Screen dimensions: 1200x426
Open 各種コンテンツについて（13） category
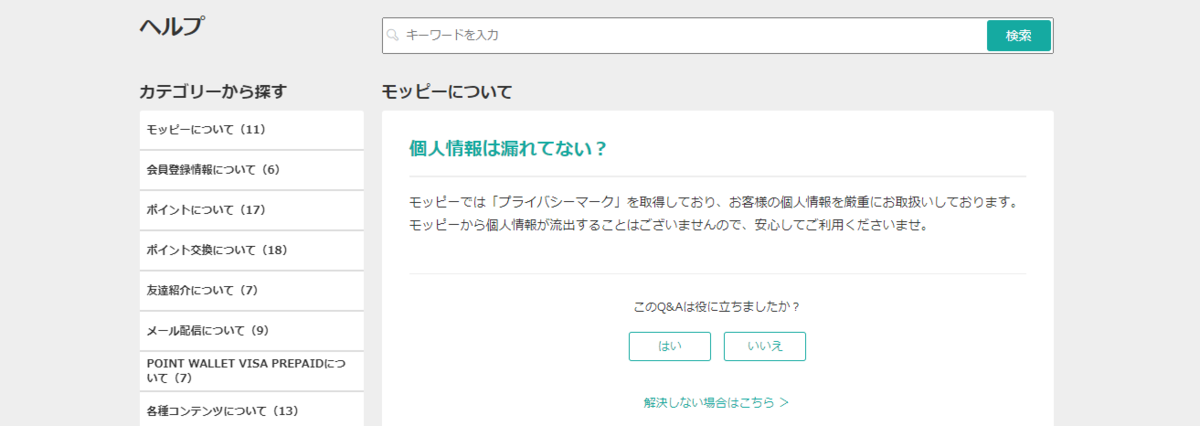pyautogui.click(x=252, y=410)
